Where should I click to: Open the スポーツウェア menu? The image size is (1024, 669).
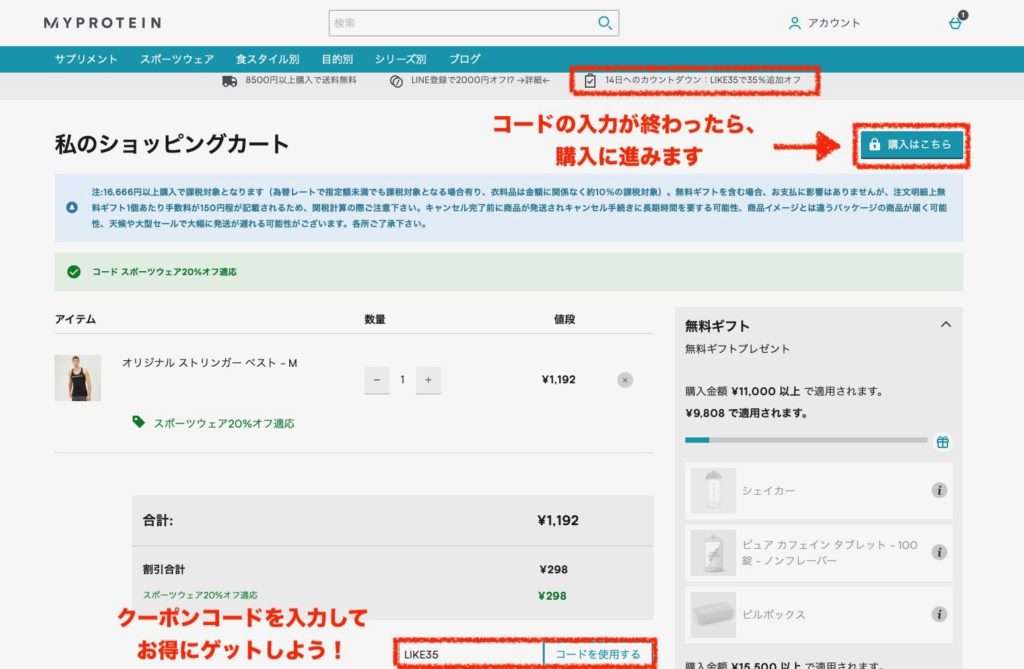point(176,59)
